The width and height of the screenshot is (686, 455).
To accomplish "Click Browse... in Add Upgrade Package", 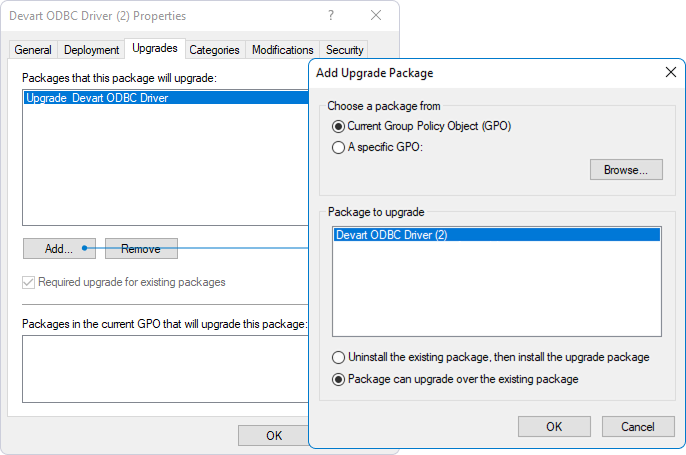I will click(626, 170).
